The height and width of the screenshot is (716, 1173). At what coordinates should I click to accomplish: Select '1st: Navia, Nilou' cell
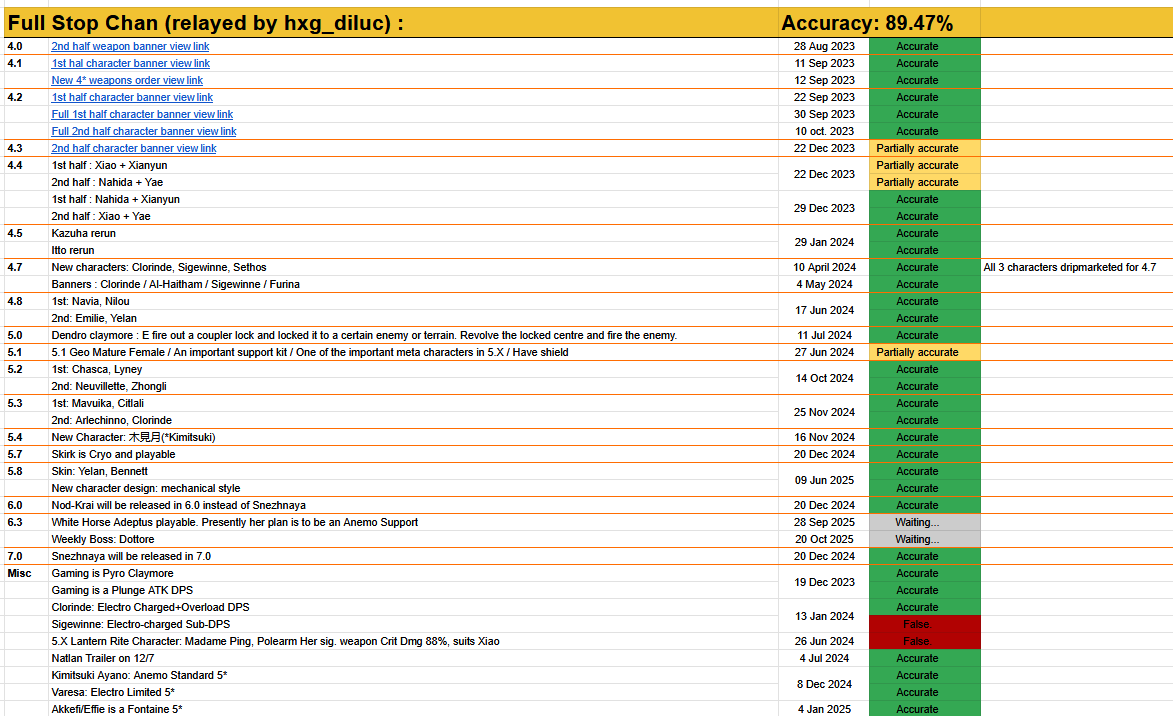click(413, 302)
